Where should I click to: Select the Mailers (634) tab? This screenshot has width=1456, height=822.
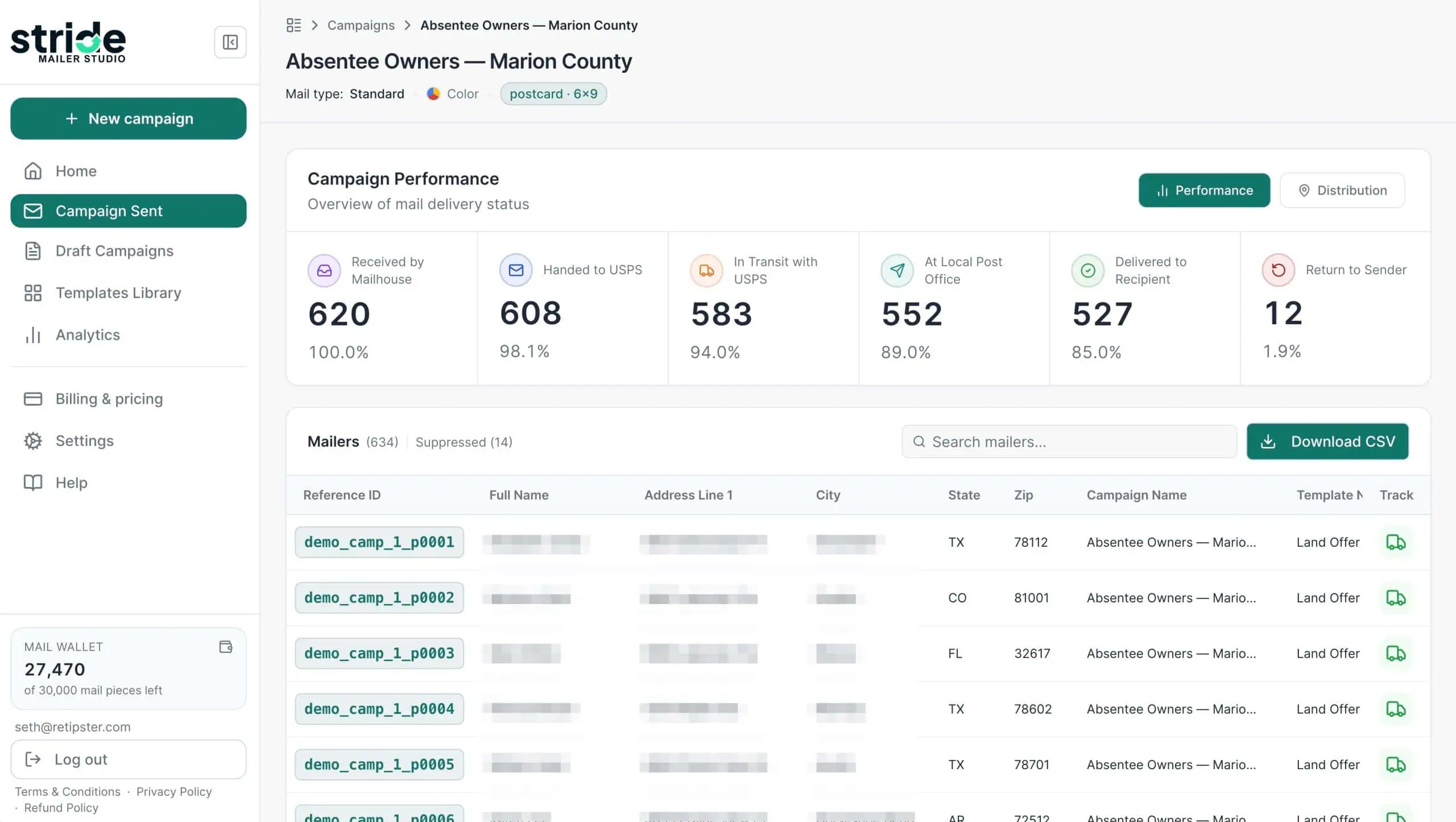[x=353, y=442]
